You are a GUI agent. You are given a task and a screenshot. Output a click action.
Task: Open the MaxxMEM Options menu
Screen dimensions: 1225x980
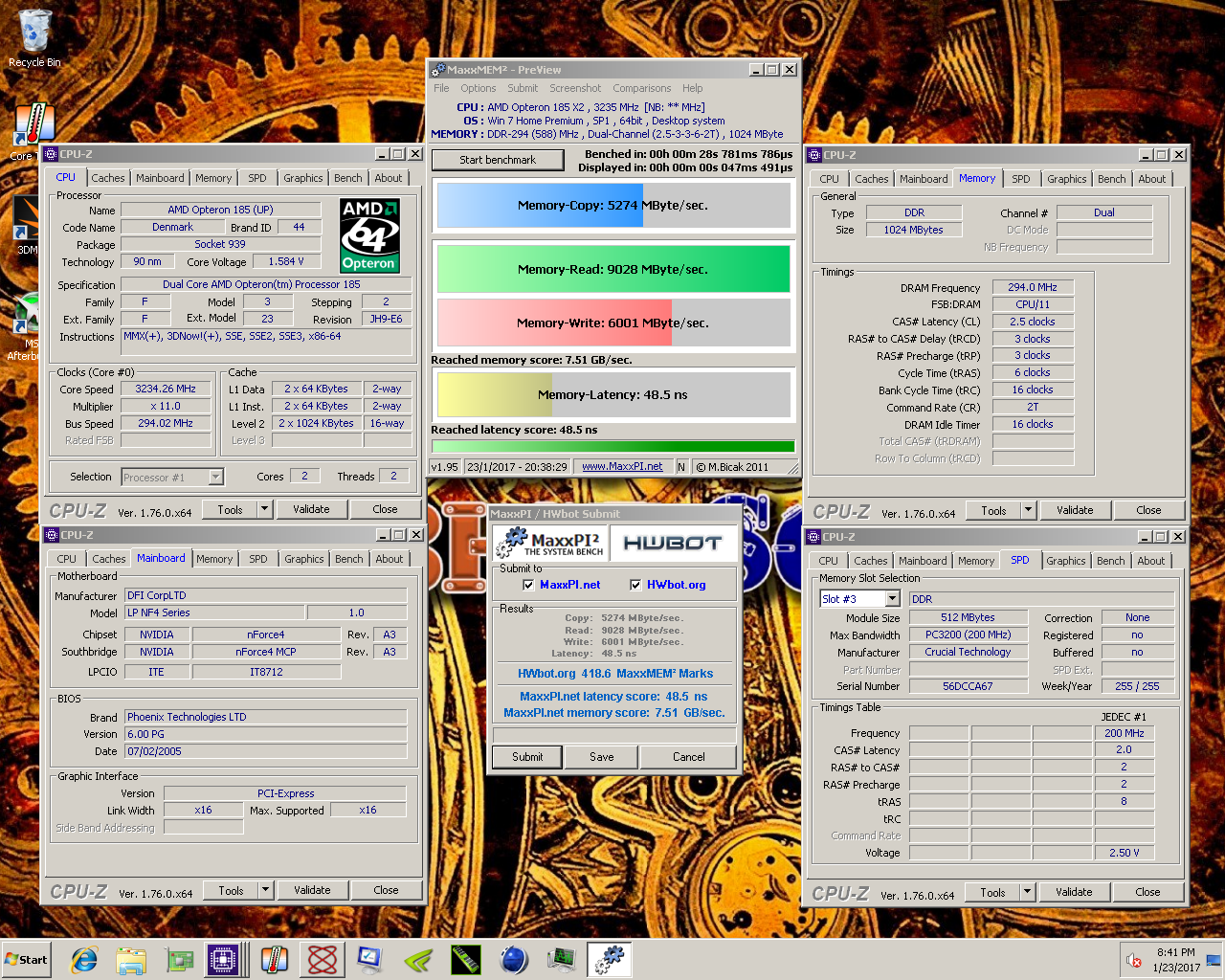(479, 88)
